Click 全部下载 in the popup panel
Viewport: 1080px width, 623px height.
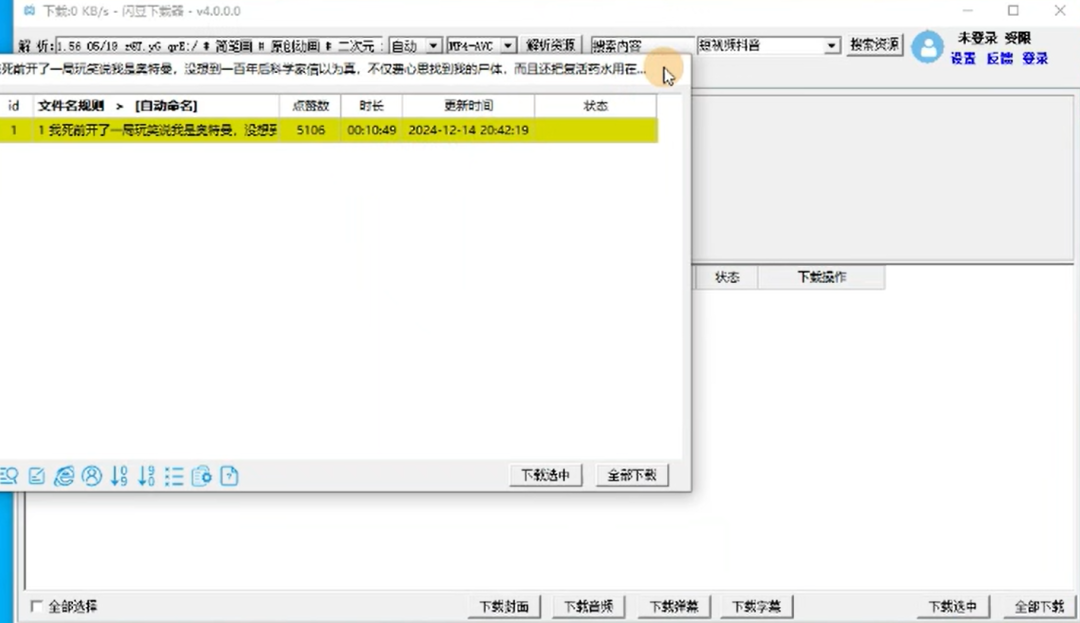click(x=632, y=475)
